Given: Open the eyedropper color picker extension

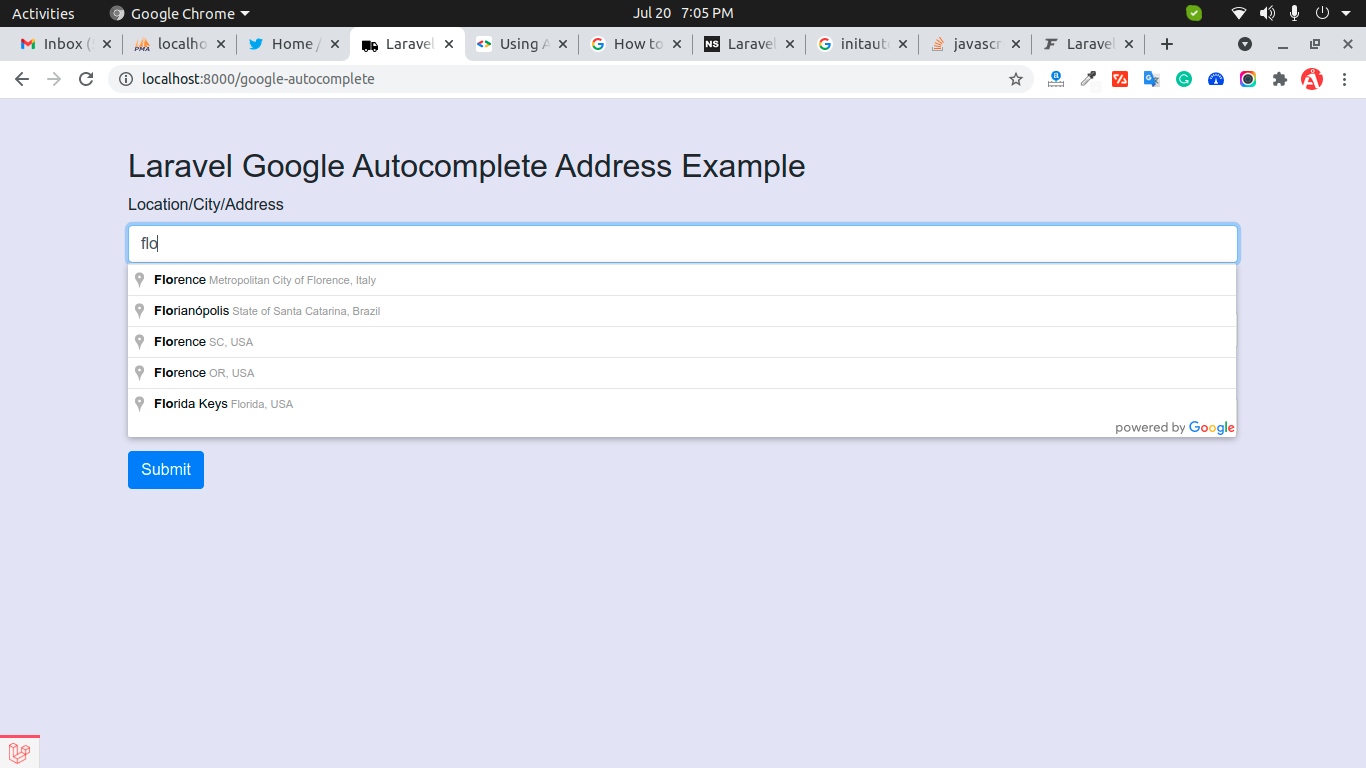Looking at the screenshot, I should pos(1088,79).
